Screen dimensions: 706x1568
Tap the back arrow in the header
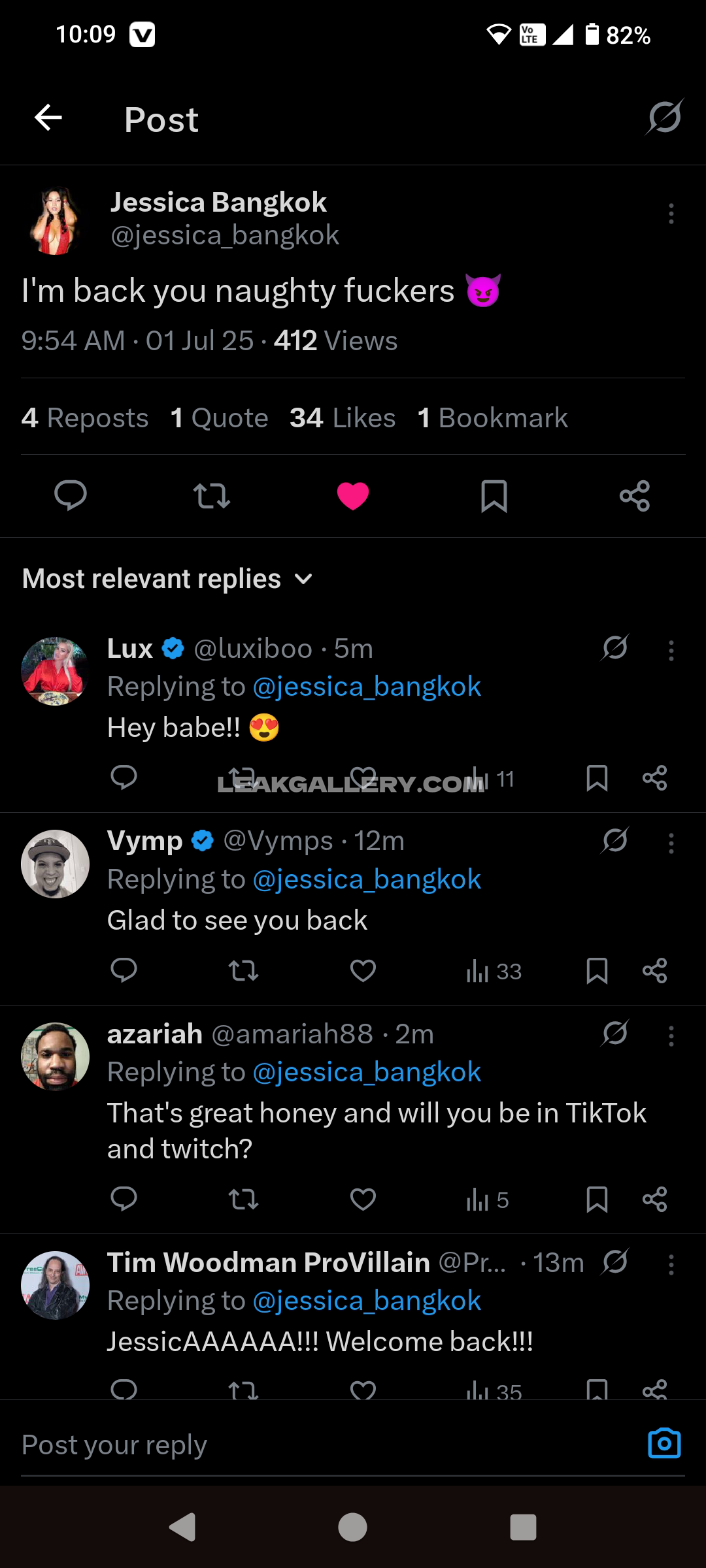(48, 118)
